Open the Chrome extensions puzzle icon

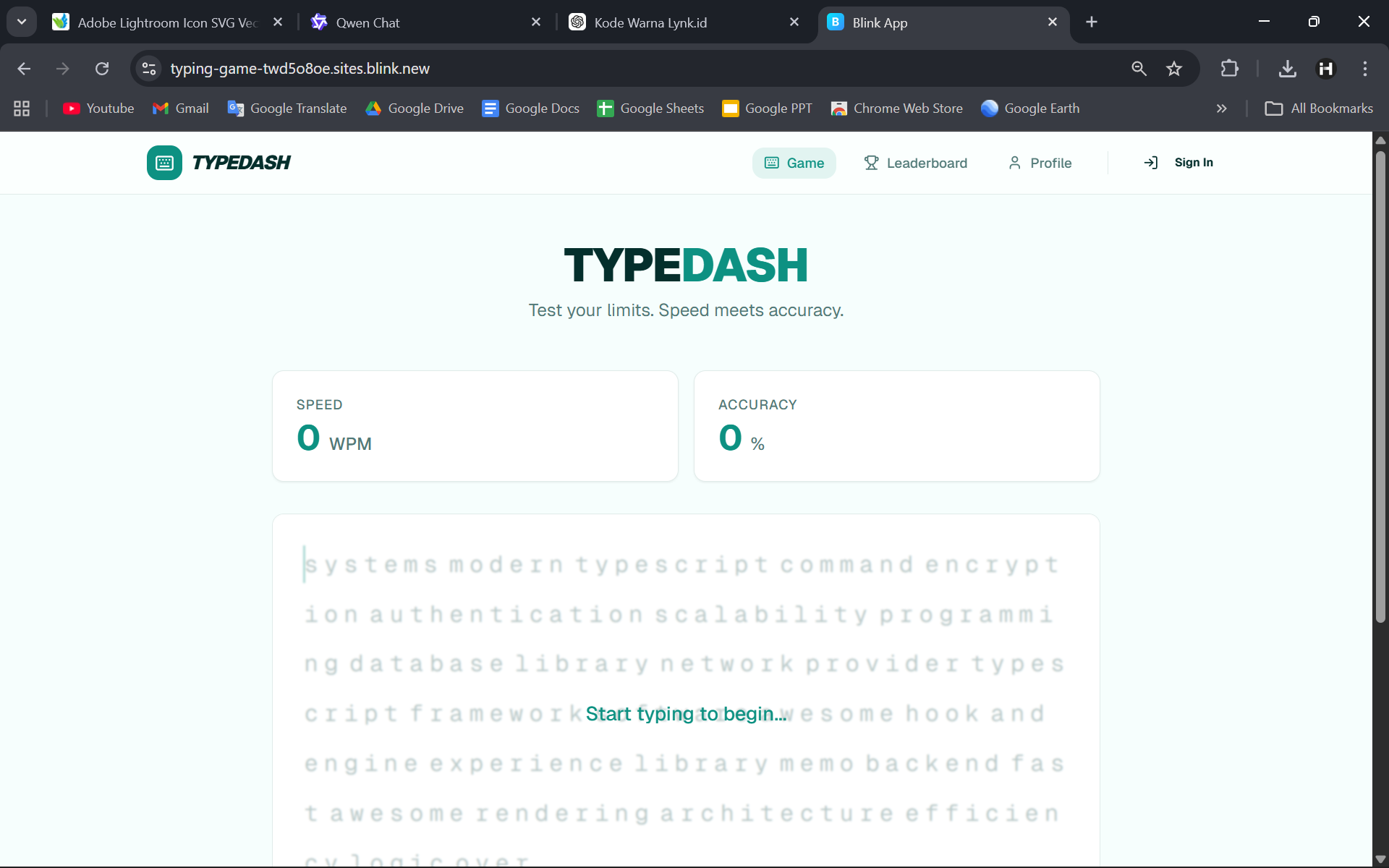[1229, 69]
